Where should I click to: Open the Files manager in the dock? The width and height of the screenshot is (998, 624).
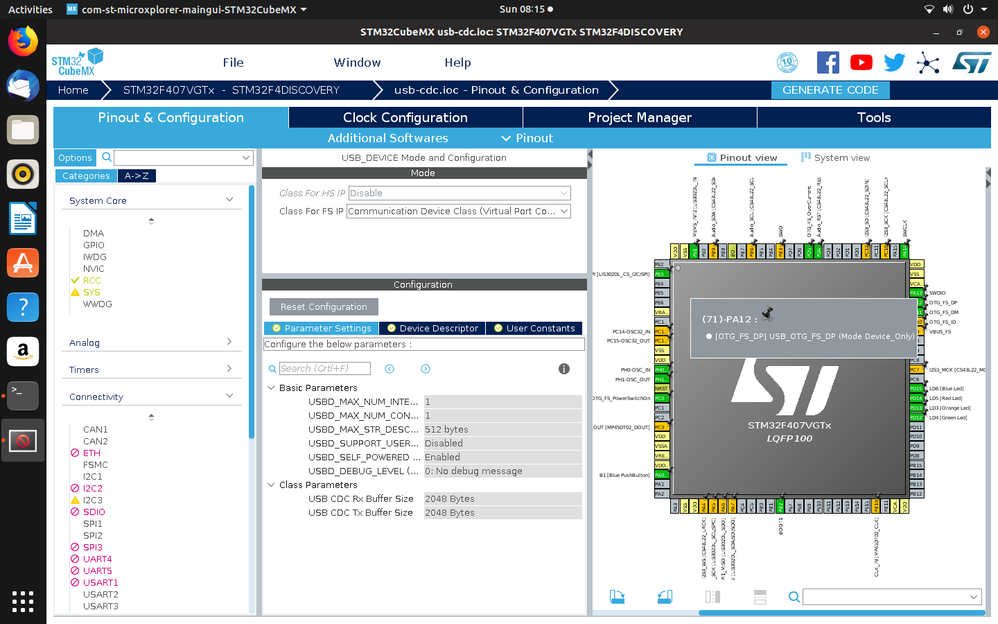[x=23, y=130]
